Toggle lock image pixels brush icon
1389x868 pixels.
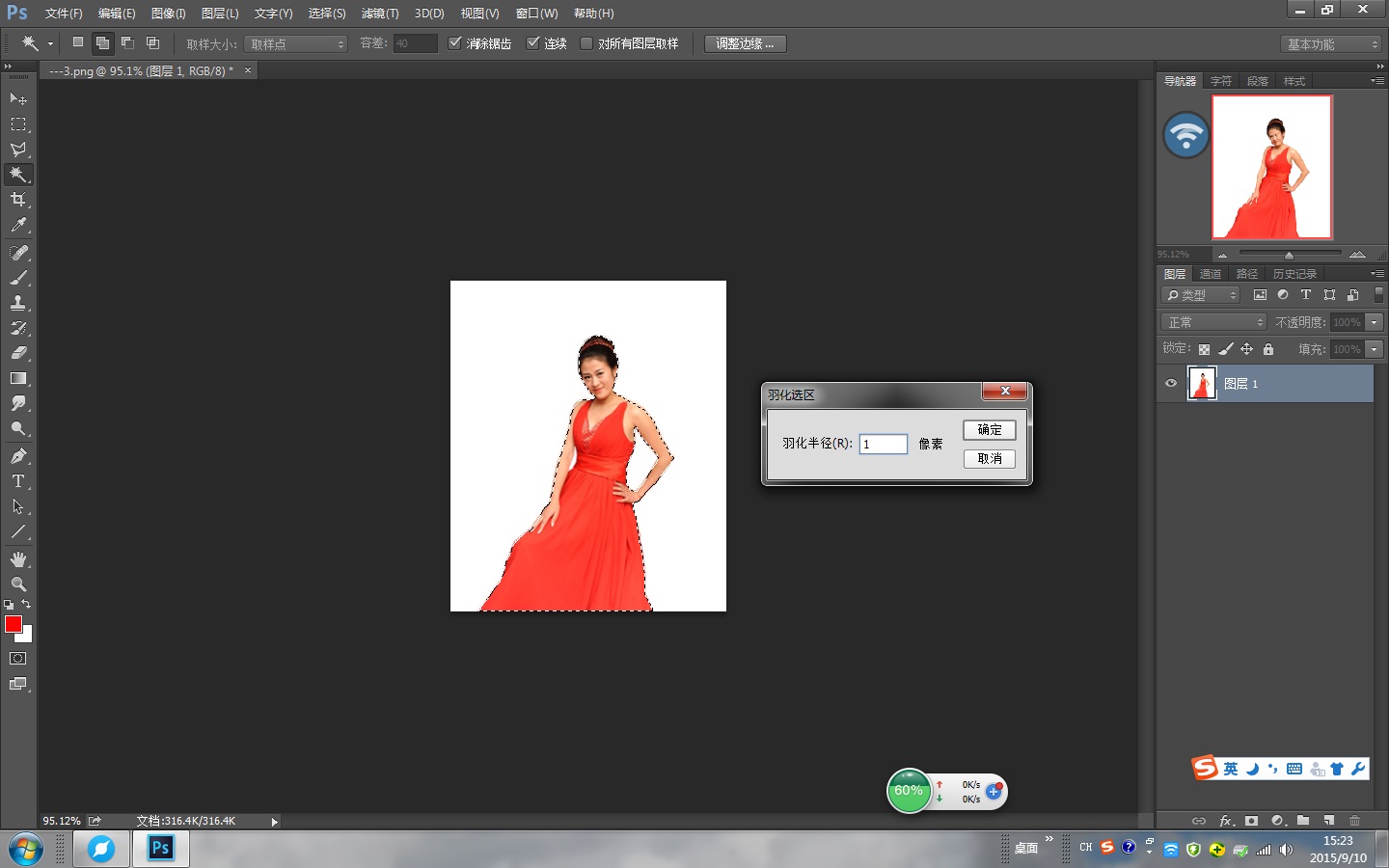click(x=1226, y=349)
